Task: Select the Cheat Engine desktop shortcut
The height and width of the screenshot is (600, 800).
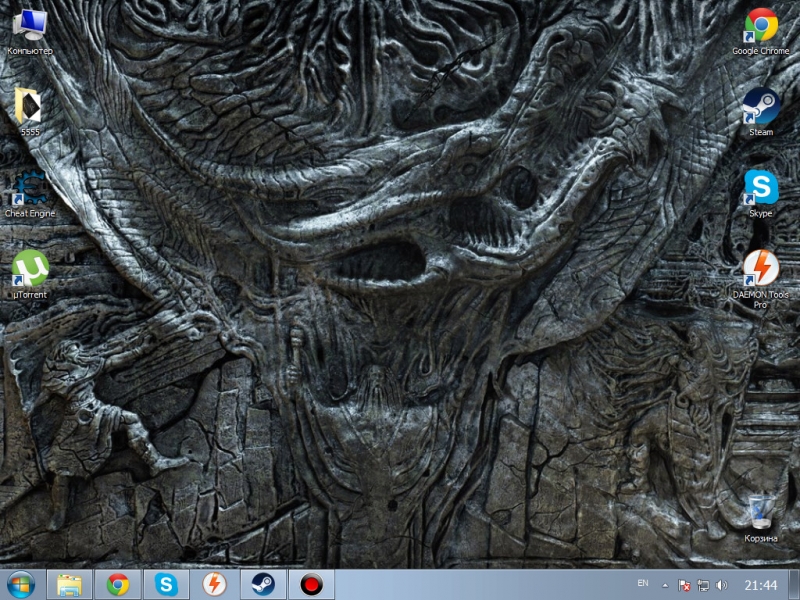Action: click(30, 194)
